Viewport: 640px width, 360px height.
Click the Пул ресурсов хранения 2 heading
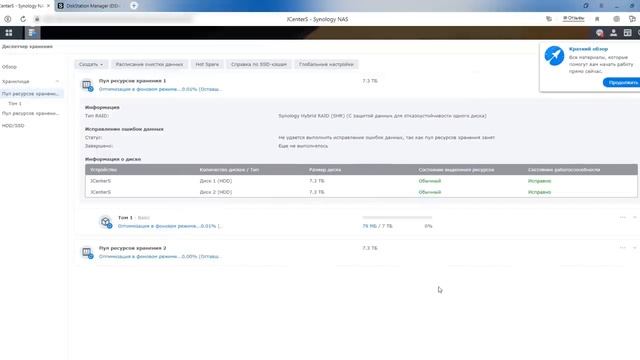pyautogui.click(x=132, y=248)
